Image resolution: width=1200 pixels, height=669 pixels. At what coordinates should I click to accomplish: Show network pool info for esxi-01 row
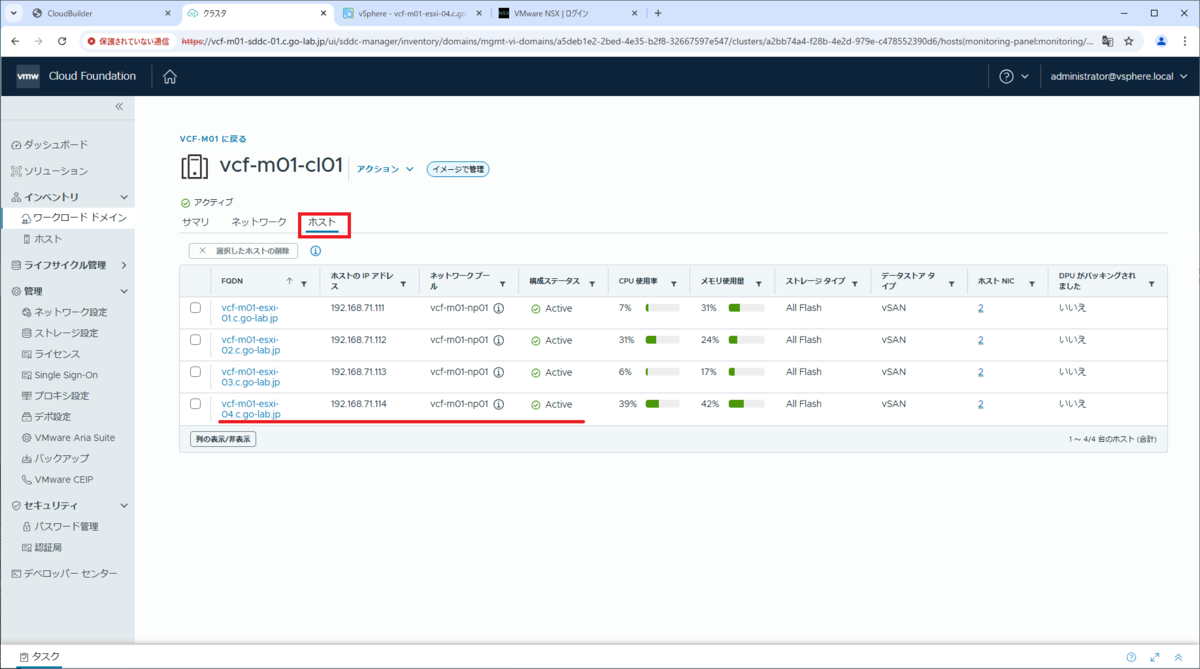[x=499, y=309]
